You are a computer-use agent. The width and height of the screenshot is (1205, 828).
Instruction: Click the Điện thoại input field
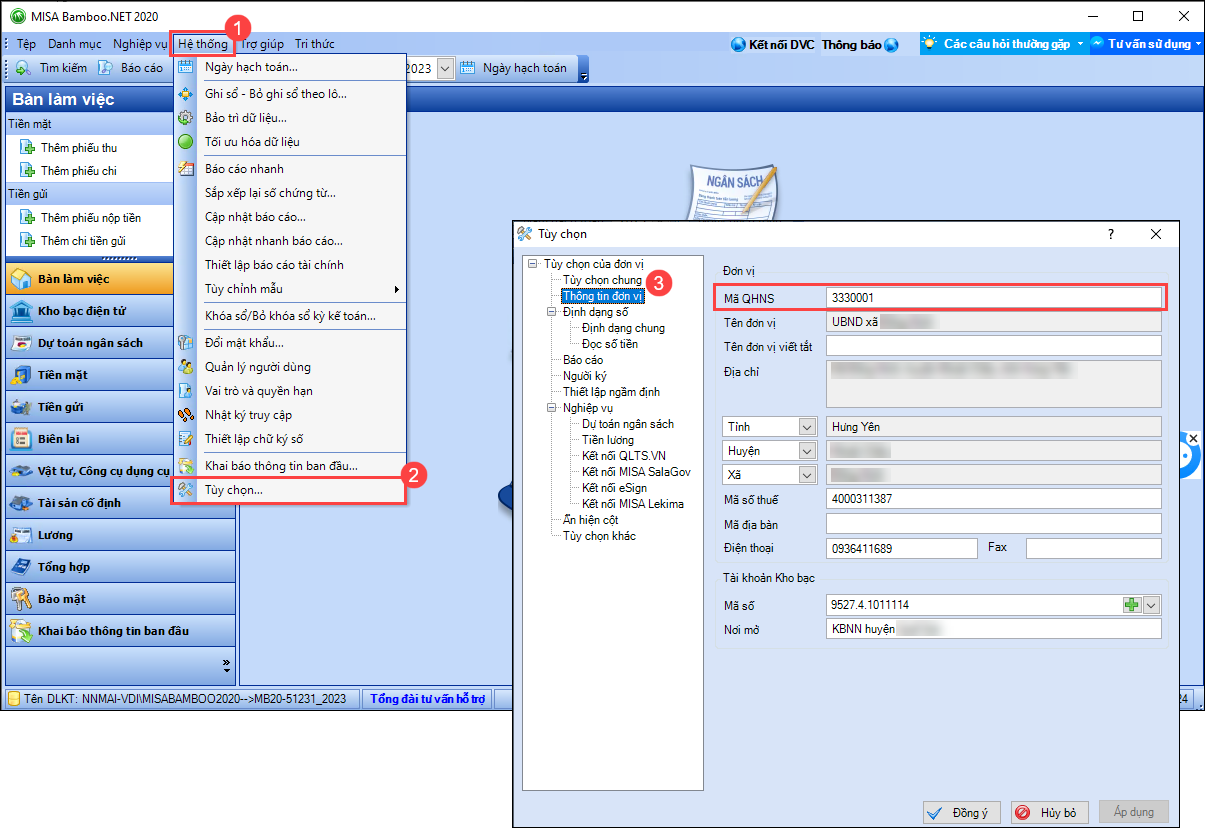[x=901, y=548]
